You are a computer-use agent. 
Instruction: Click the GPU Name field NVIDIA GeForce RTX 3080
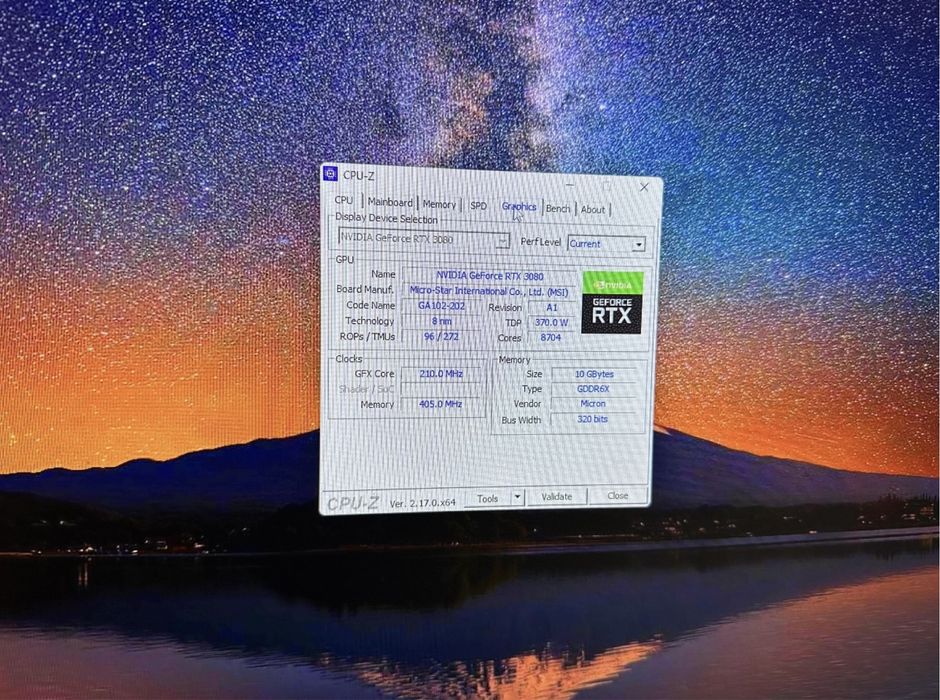pyautogui.click(x=489, y=276)
